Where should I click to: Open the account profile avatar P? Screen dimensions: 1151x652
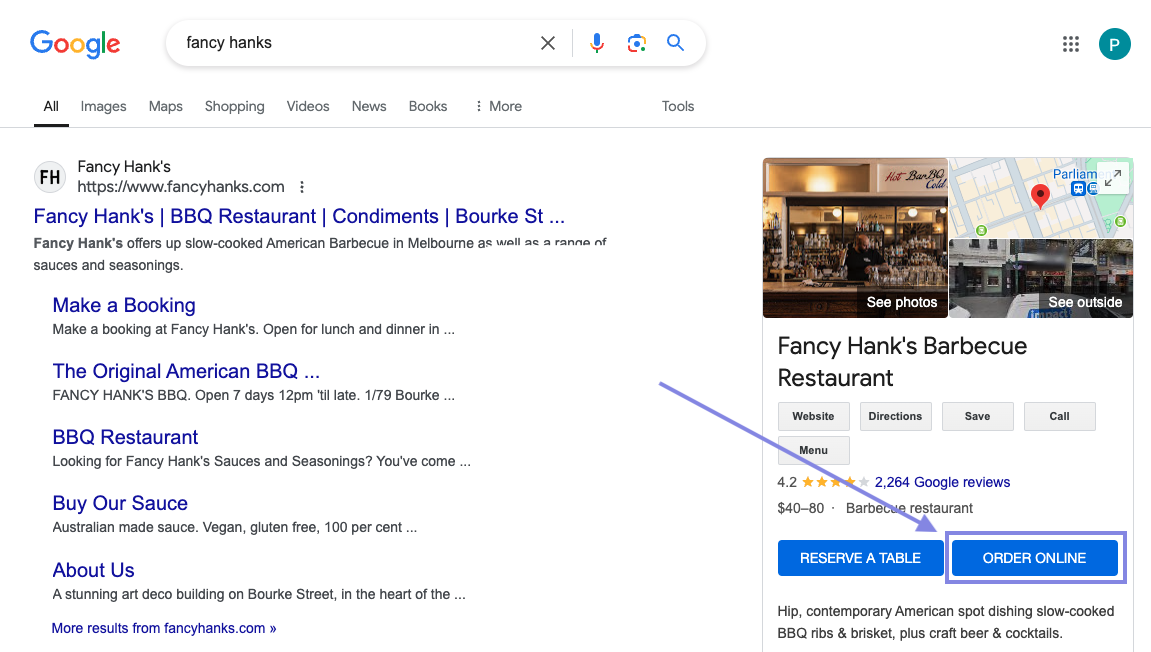pyautogui.click(x=1114, y=44)
